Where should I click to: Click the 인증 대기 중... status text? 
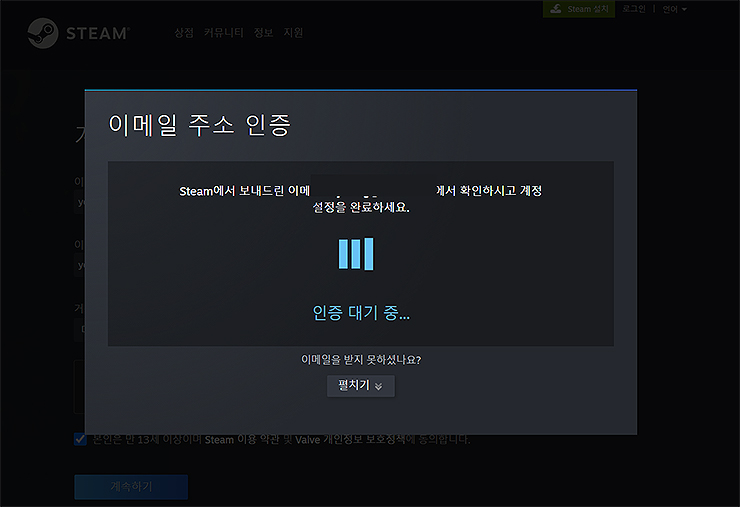(361, 313)
